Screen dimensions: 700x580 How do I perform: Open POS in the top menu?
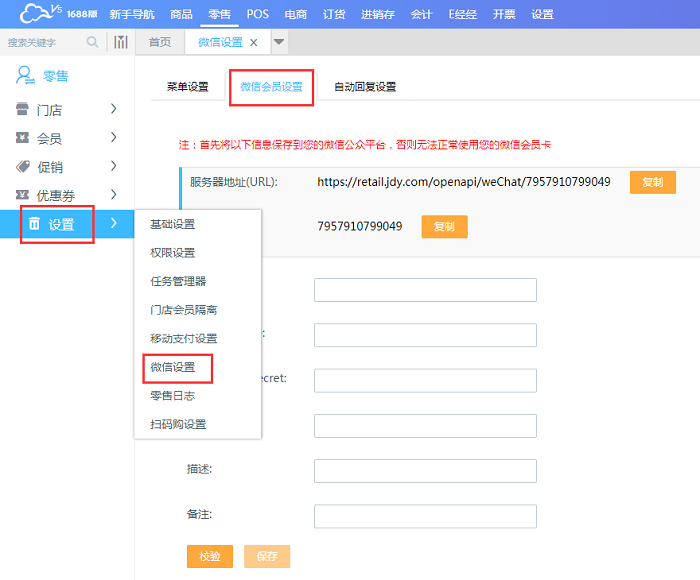click(x=258, y=14)
